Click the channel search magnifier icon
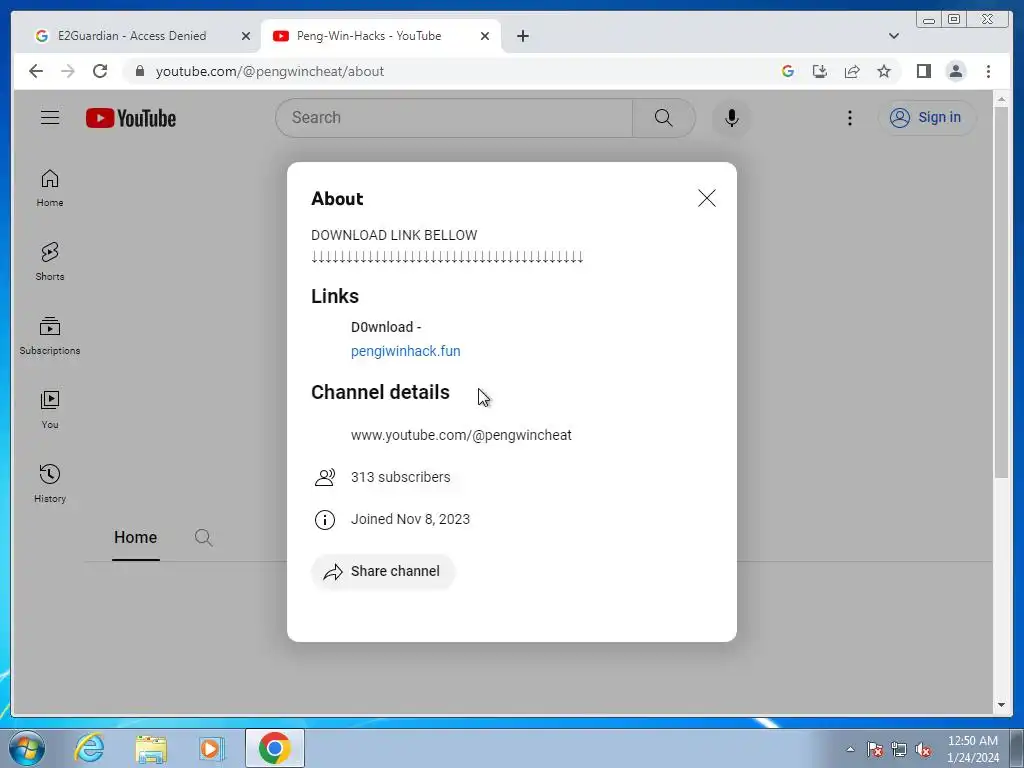1024x768 pixels. click(204, 537)
